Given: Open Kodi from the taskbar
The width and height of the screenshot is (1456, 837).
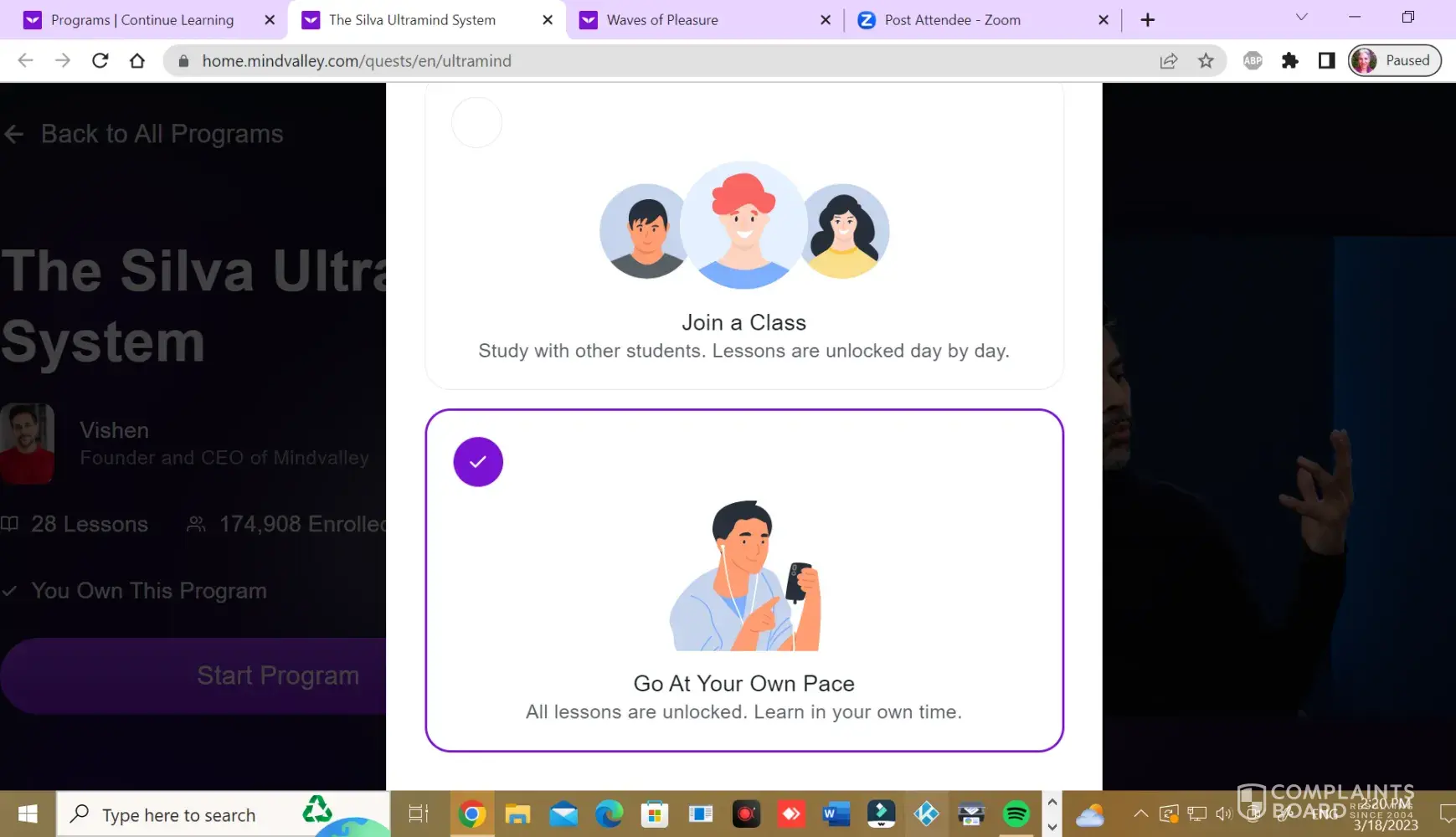Looking at the screenshot, I should [x=926, y=814].
